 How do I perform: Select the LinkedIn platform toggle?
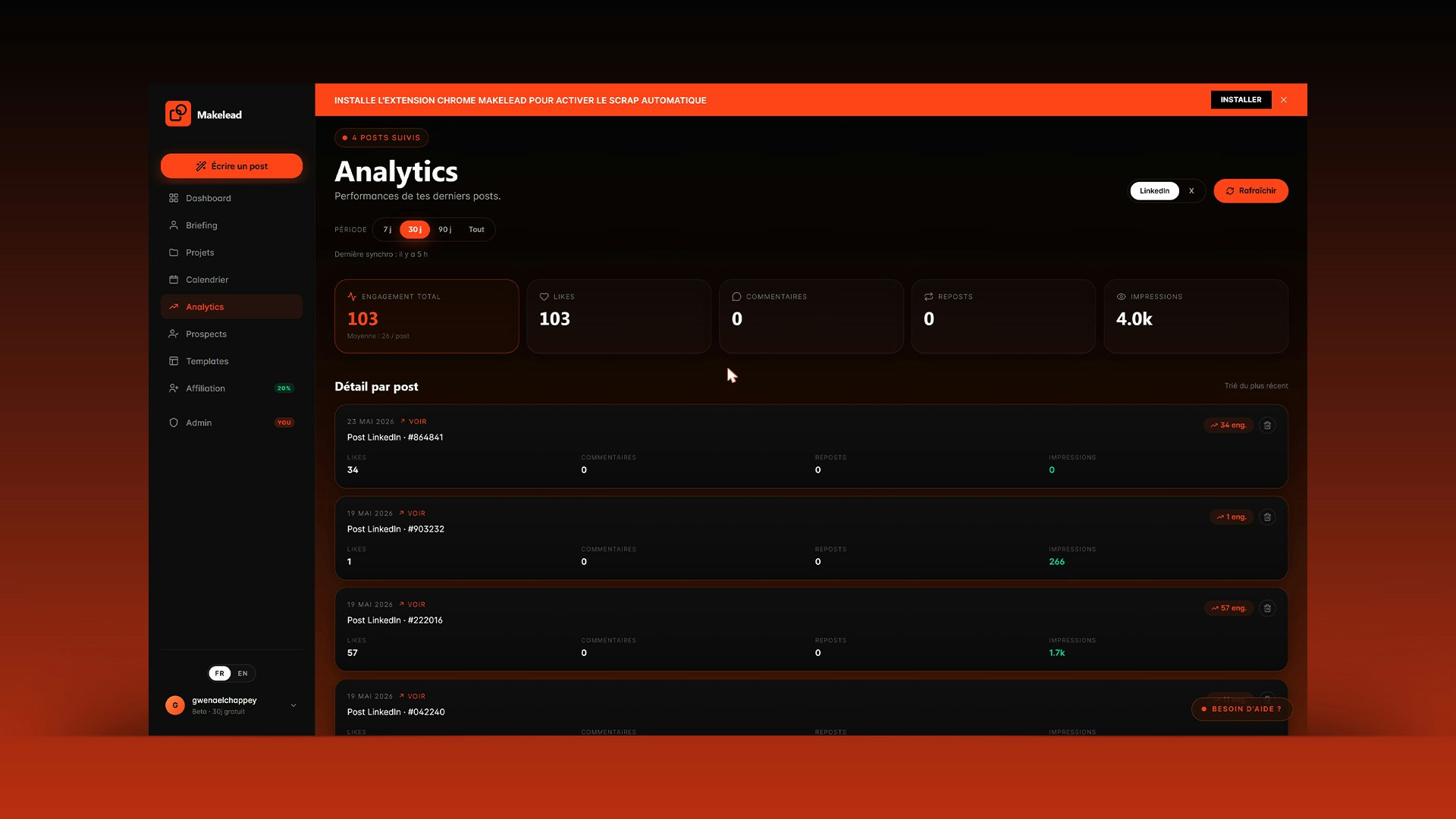(x=1154, y=191)
